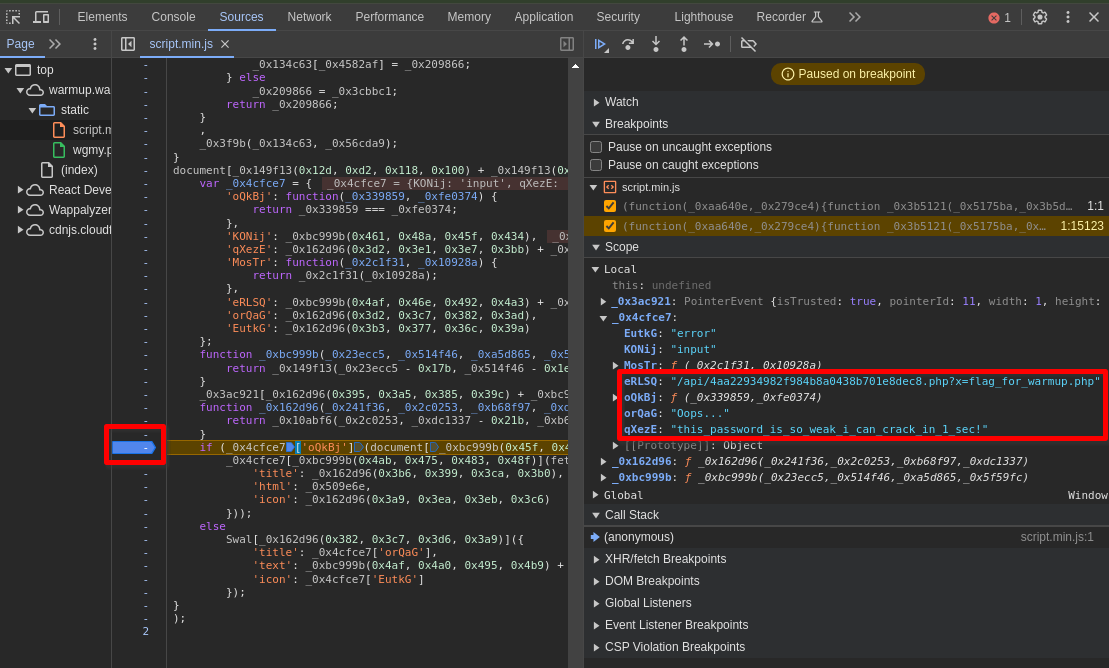Collapse the top frame tree node
Image resolution: width=1109 pixels, height=668 pixels.
[x=8, y=70]
